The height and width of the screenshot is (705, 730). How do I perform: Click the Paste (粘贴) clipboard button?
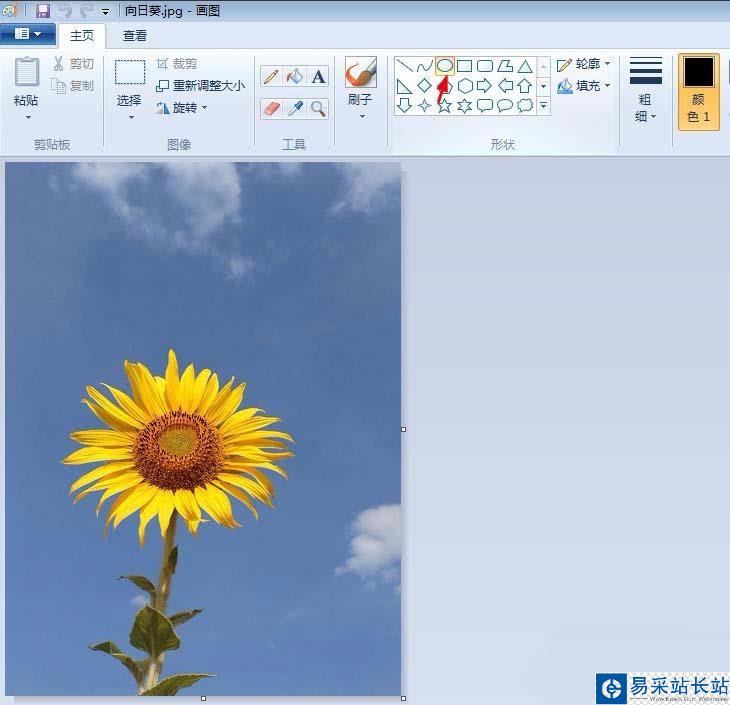point(27,81)
